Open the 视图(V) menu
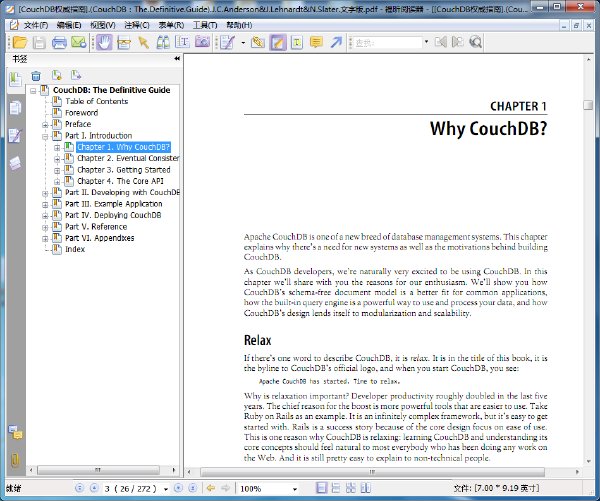The height and width of the screenshot is (501, 600). (103, 25)
